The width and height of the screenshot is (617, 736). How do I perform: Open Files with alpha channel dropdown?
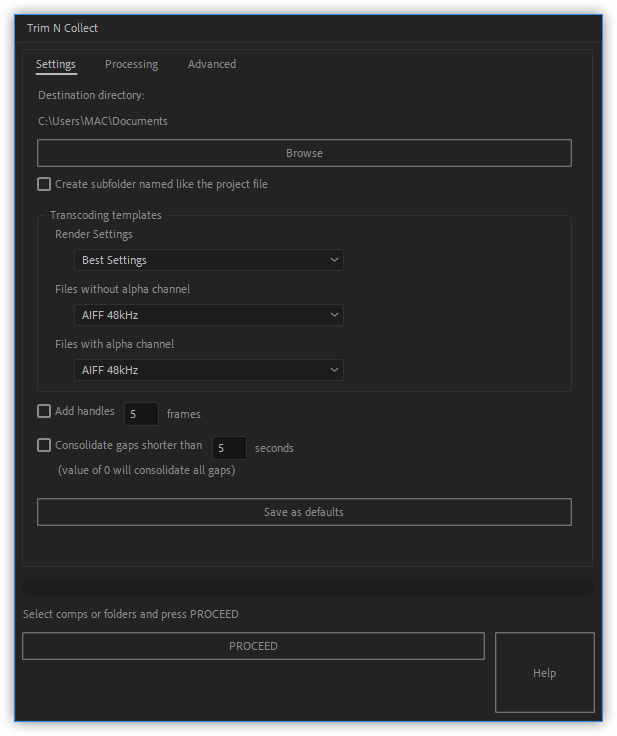click(208, 370)
